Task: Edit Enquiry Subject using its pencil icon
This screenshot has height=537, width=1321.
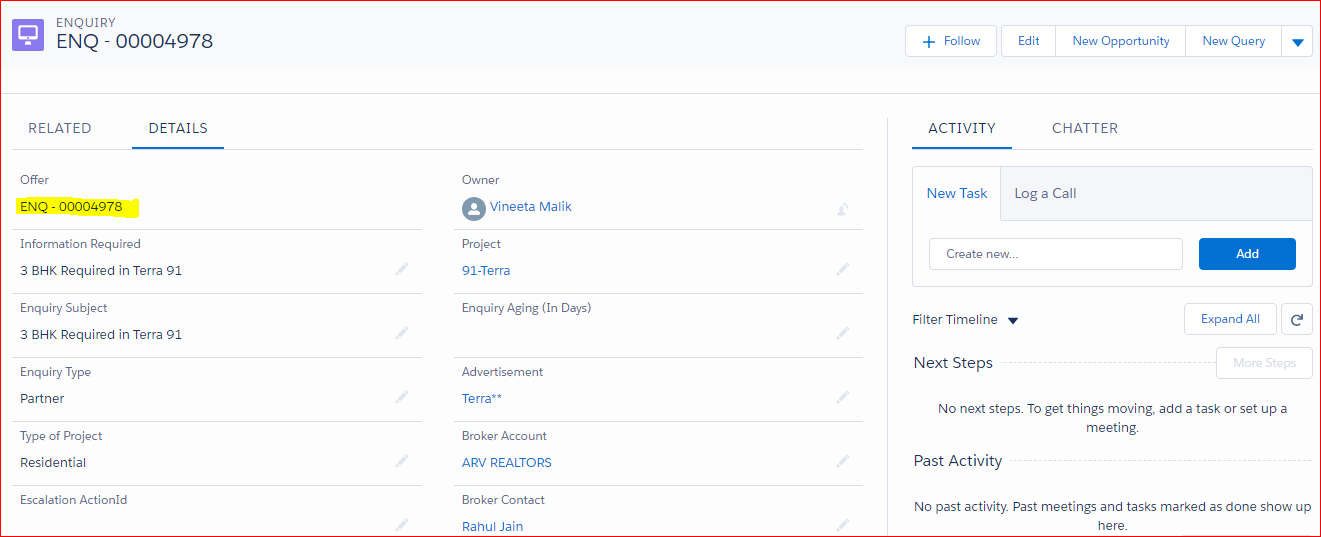Action: point(402,334)
